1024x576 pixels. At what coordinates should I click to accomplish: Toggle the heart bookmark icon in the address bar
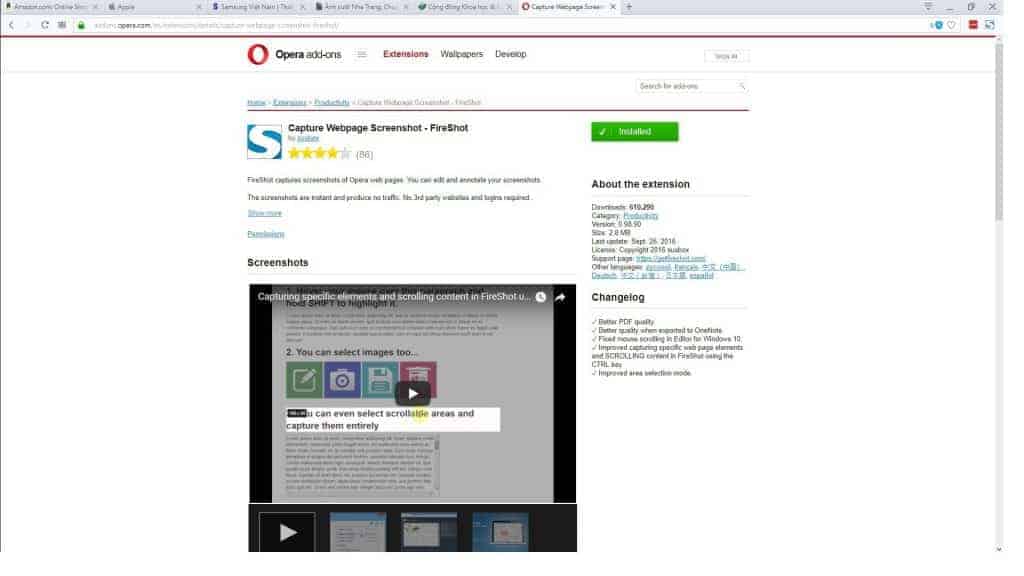tap(951, 25)
